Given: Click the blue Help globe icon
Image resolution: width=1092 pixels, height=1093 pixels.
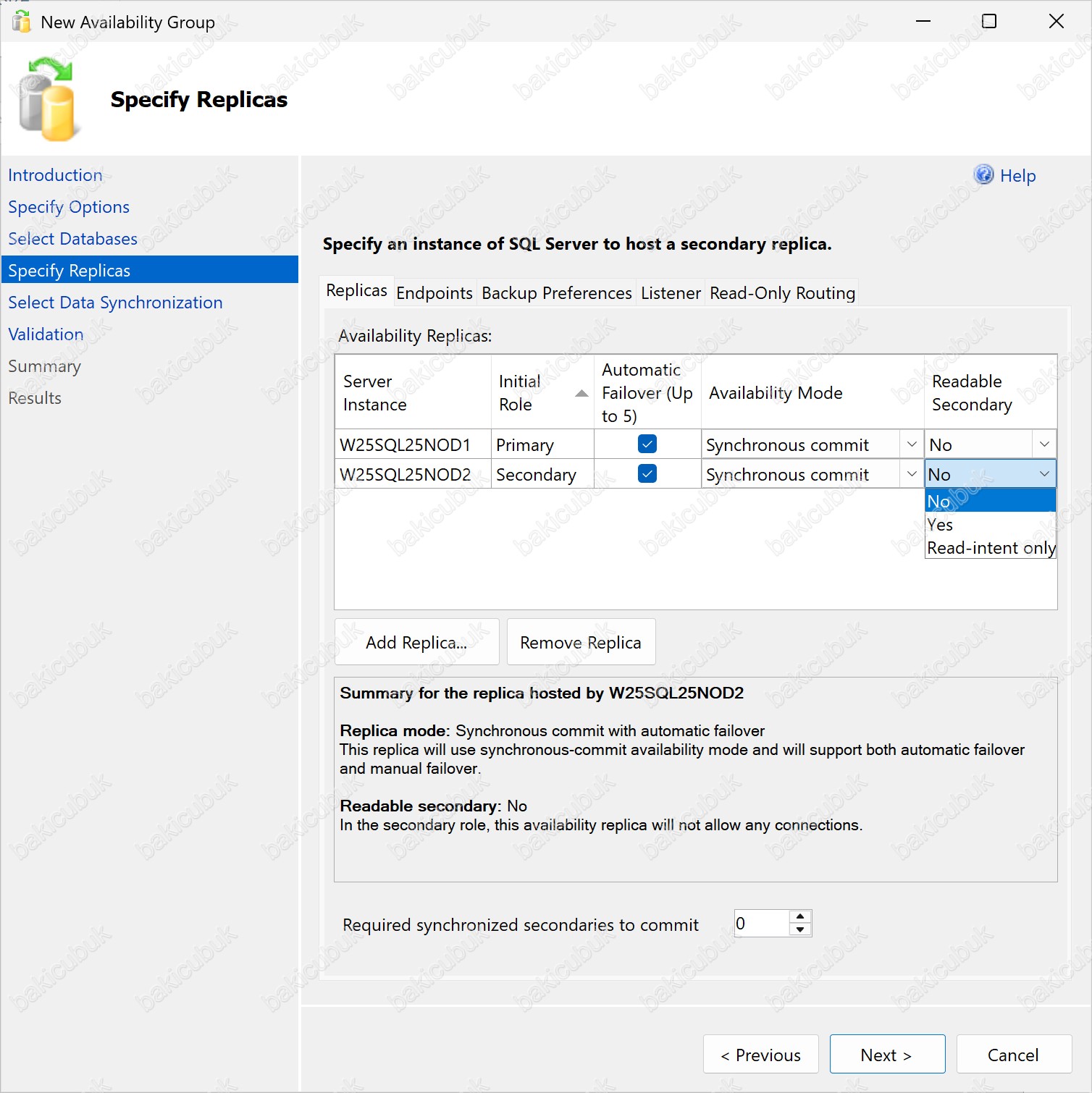Looking at the screenshot, I should point(983,174).
